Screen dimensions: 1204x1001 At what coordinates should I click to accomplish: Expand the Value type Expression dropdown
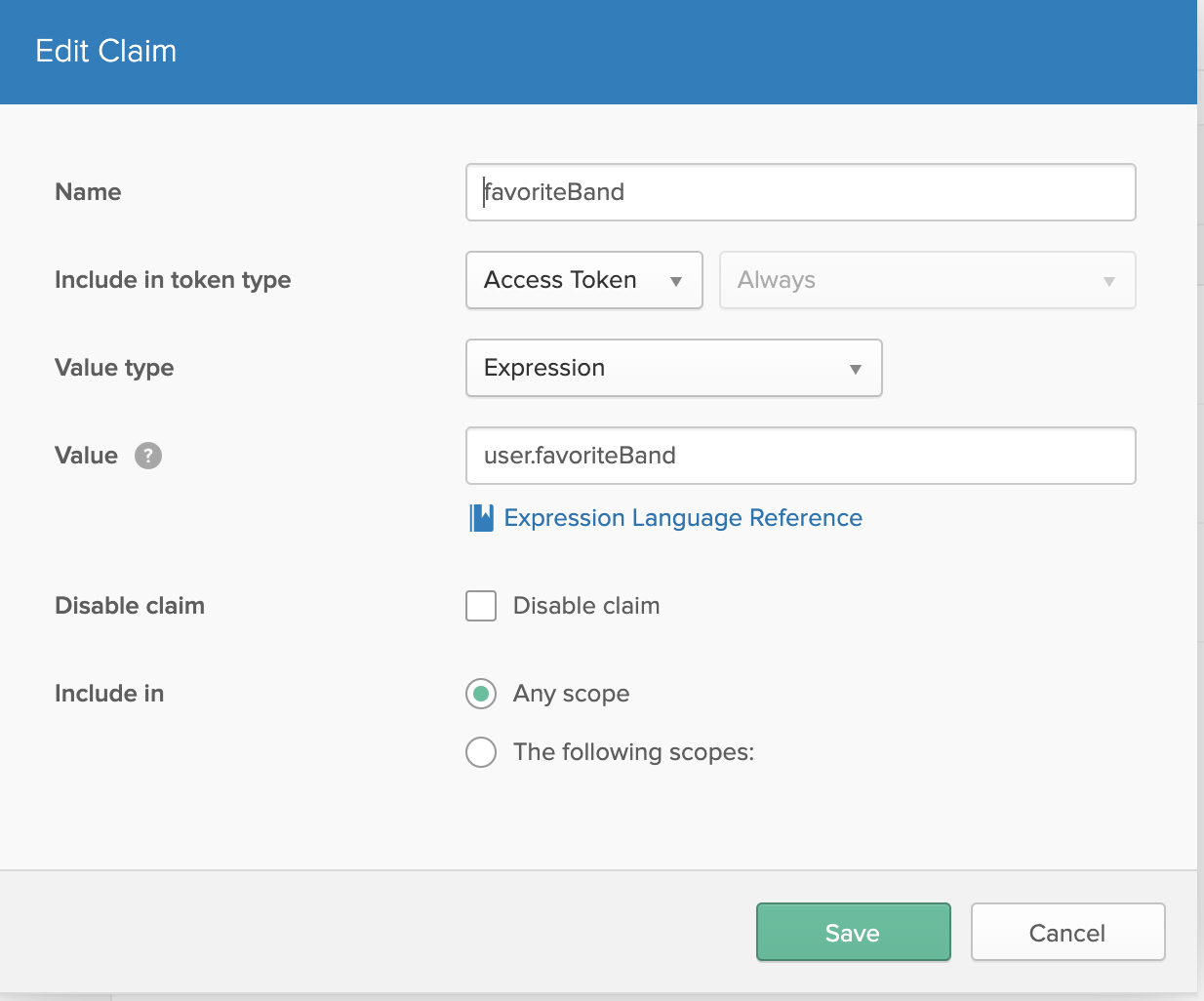click(x=673, y=368)
